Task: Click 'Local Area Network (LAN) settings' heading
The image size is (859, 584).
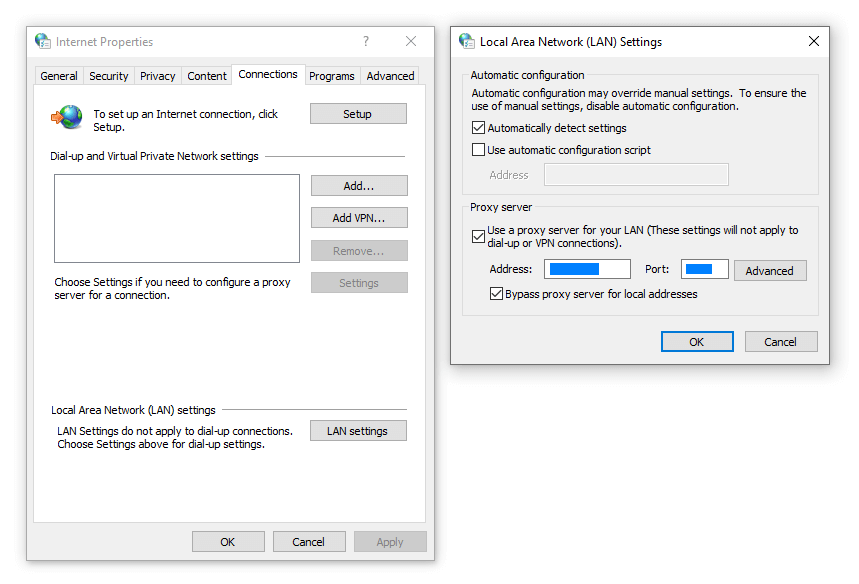Action: click(x=133, y=410)
